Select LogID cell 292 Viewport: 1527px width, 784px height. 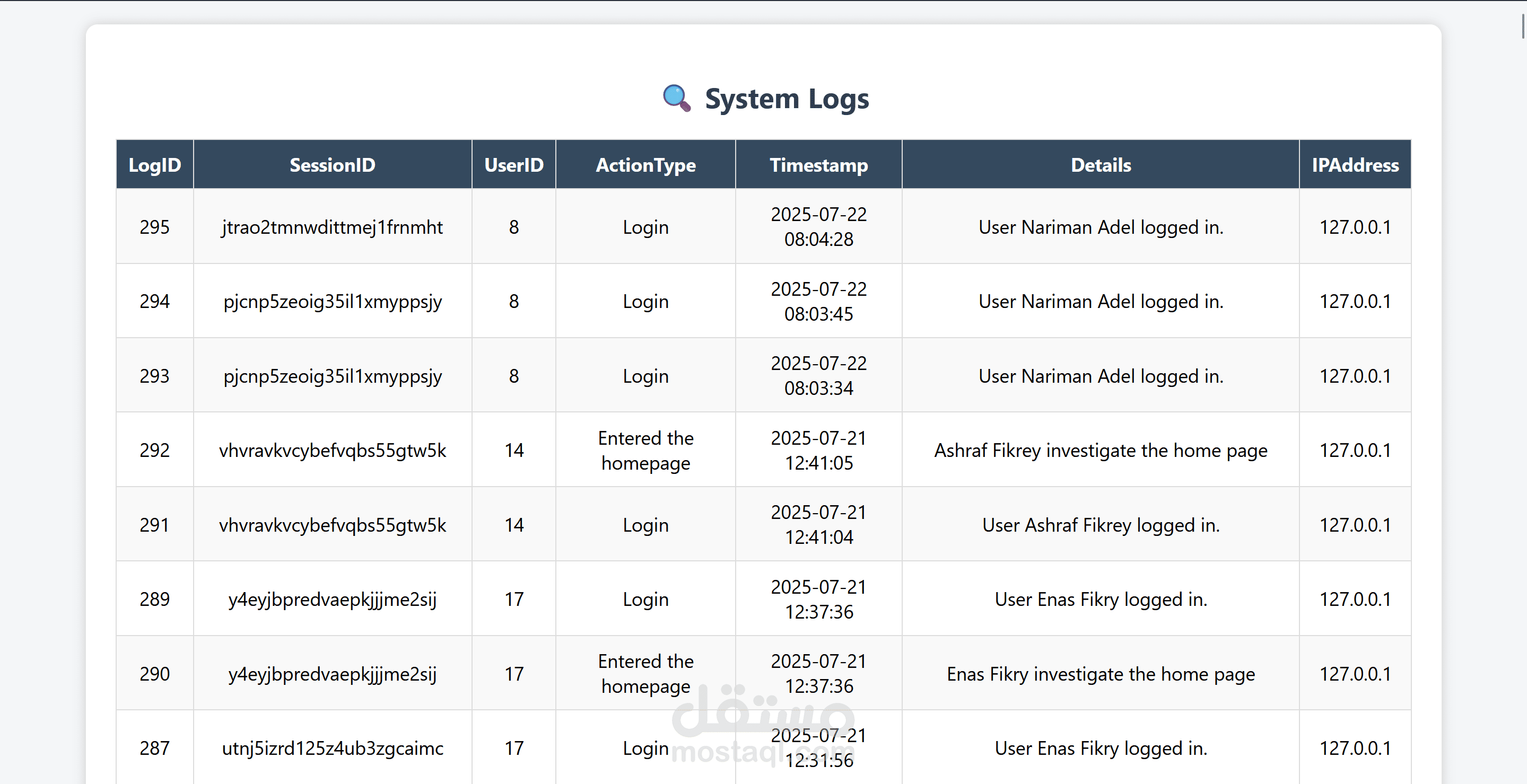pos(155,451)
